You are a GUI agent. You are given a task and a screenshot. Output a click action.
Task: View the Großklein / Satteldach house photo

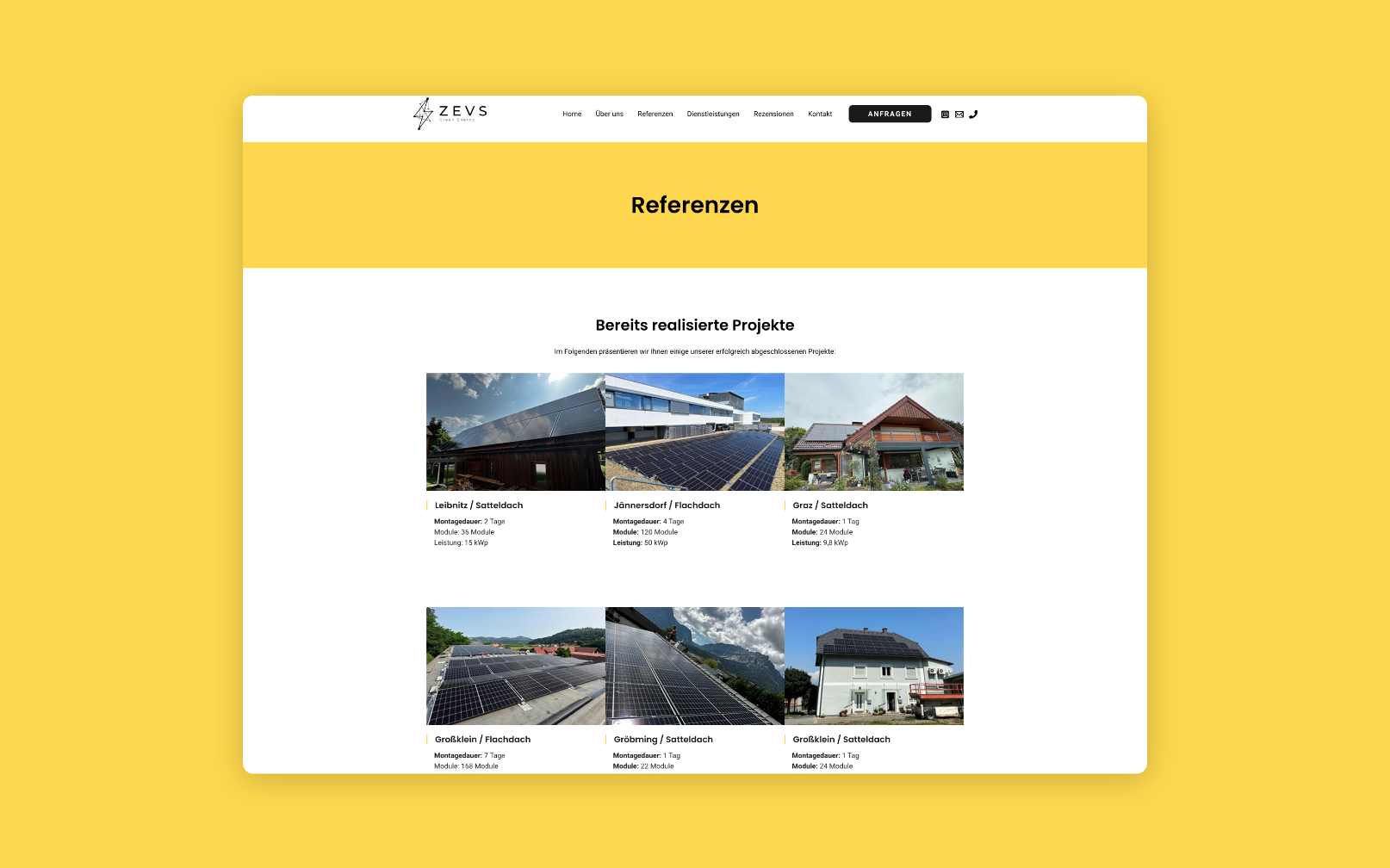tap(874, 666)
